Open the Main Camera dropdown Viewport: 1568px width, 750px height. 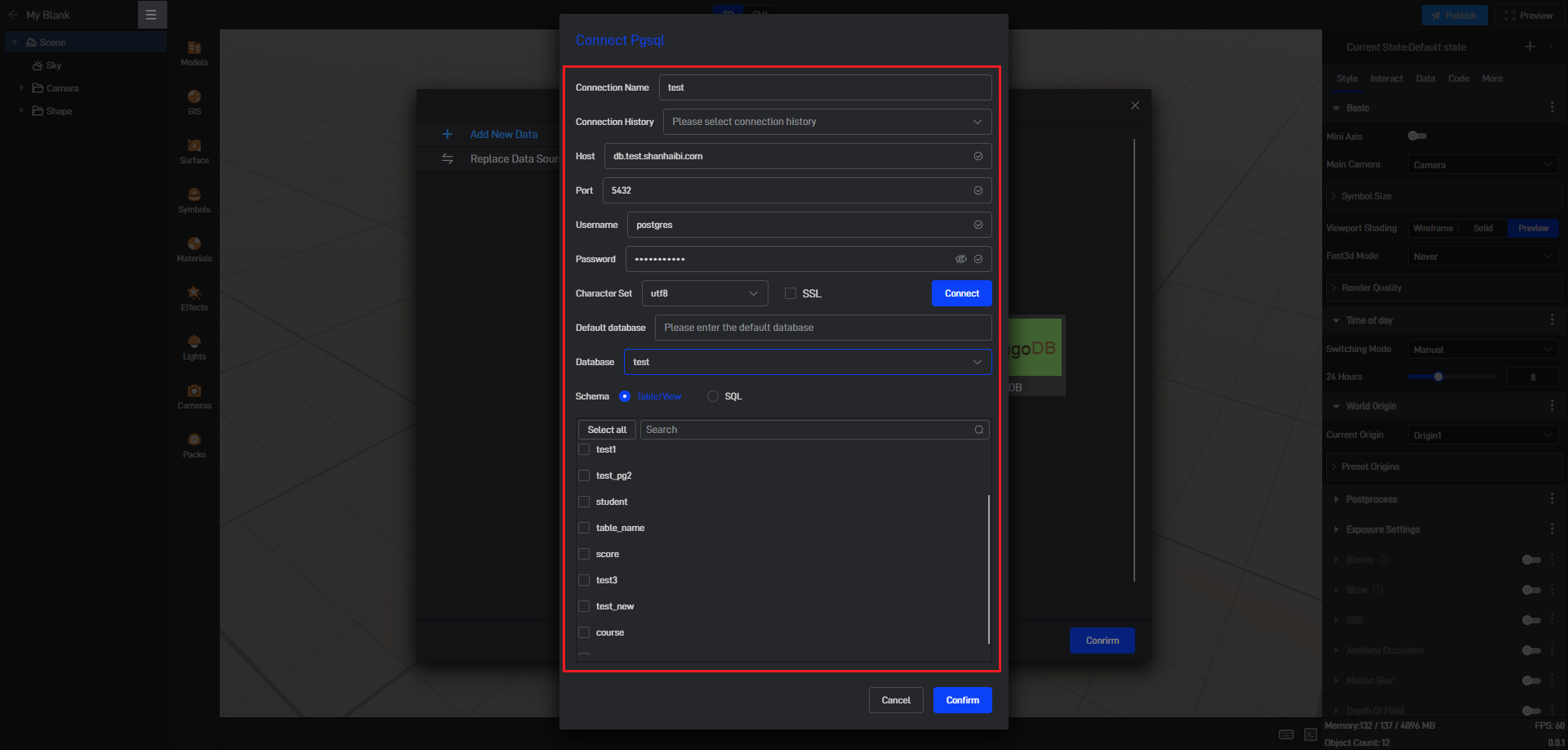point(1483,165)
